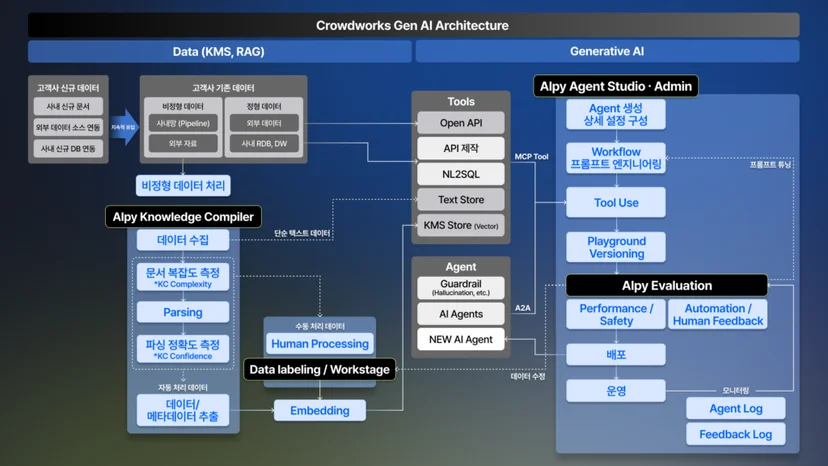Click the 사내 신규 DB 연동 box
Image resolution: width=828 pixels, height=466 pixels.
coord(68,148)
